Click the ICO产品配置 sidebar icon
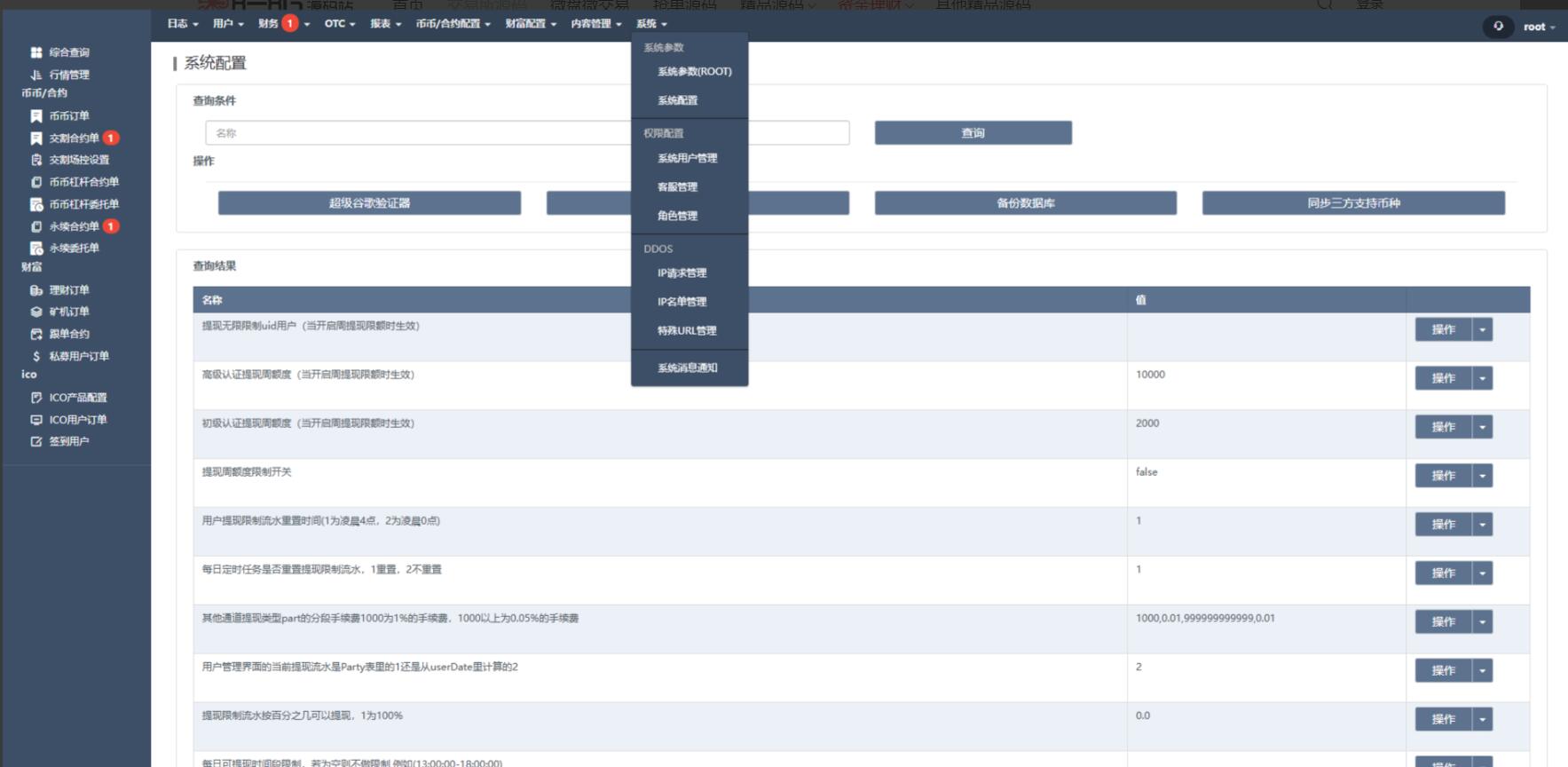 pos(36,398)
